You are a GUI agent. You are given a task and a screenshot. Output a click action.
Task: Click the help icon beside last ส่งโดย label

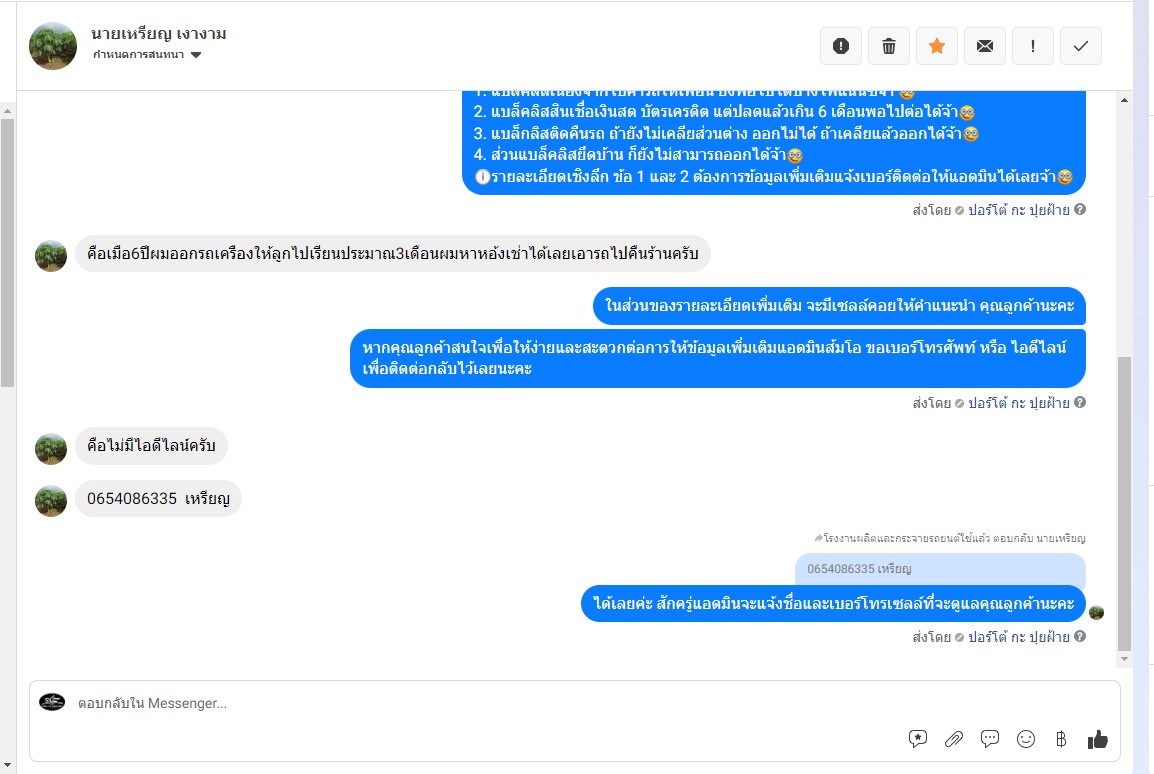point(1080,636)
